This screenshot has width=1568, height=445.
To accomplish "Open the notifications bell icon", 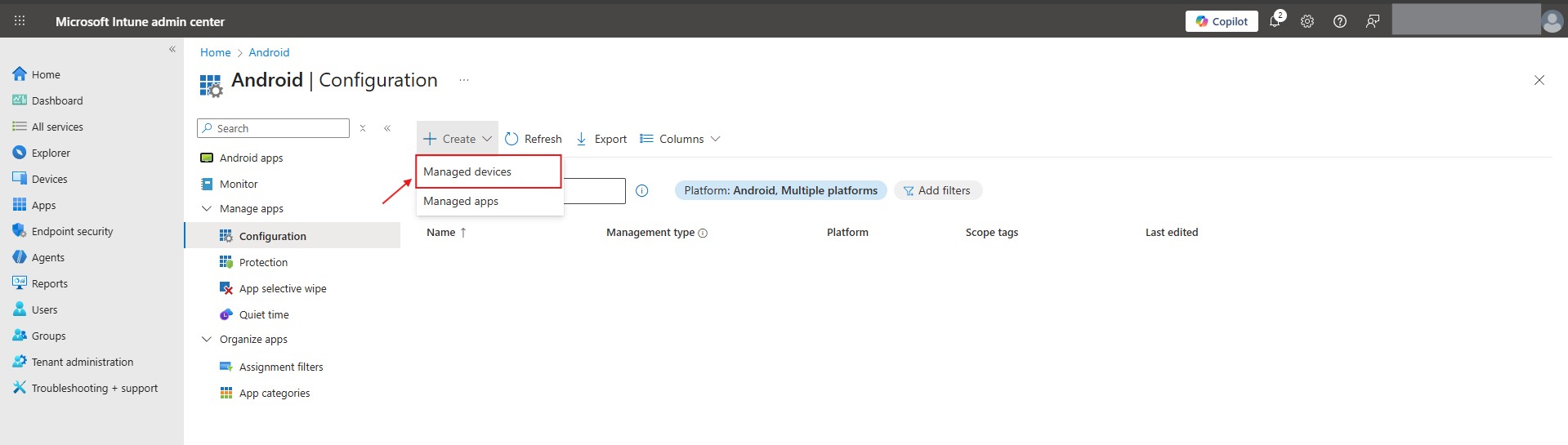I will click(1275, 21).
